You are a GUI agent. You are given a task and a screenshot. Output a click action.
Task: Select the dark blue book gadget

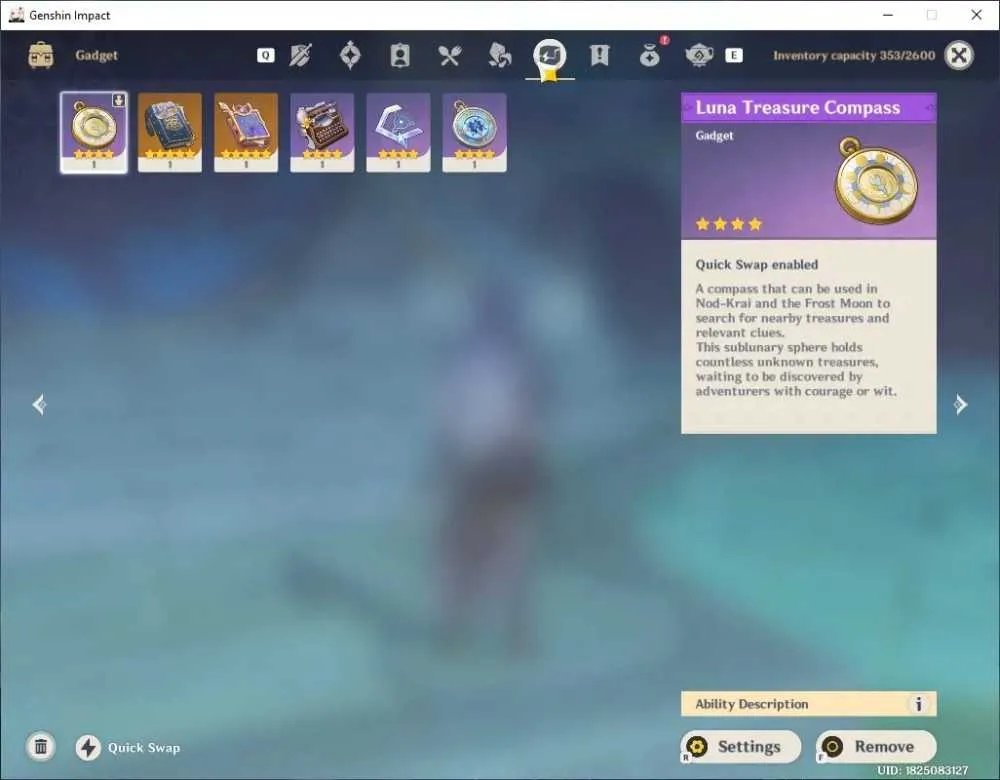[x=170, y=133]
